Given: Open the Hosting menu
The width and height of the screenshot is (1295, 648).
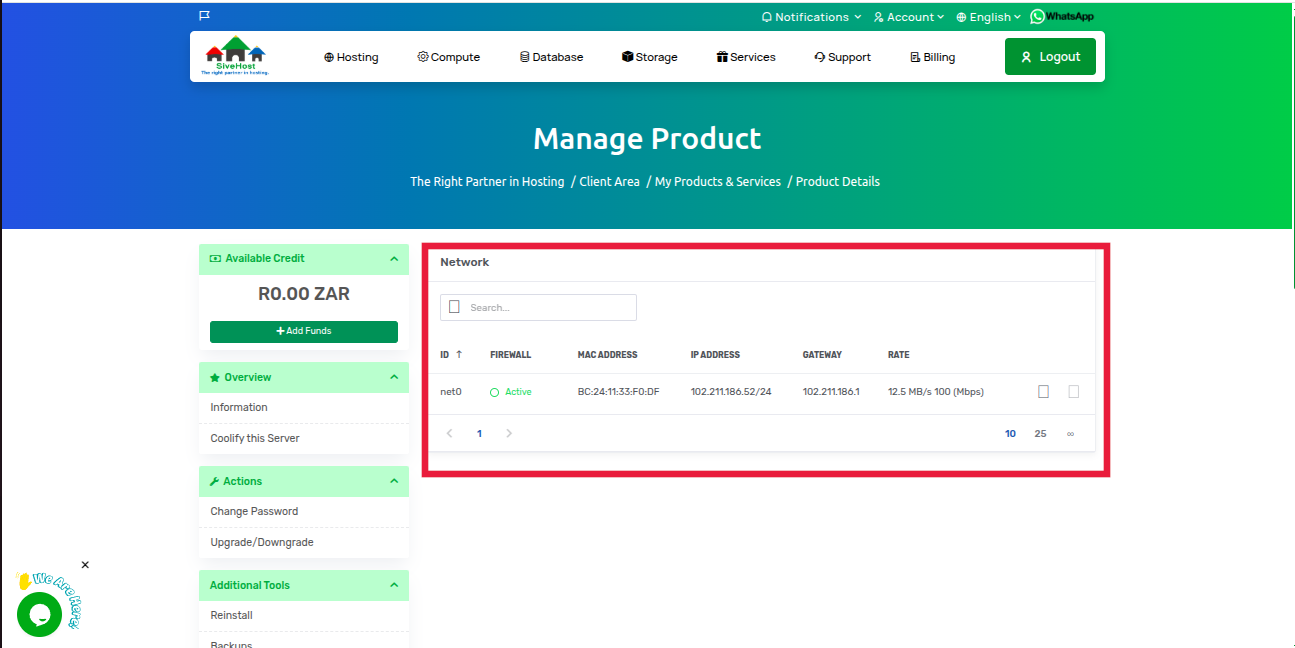Looking at the screenshot, I should click(x=351, y=57).
